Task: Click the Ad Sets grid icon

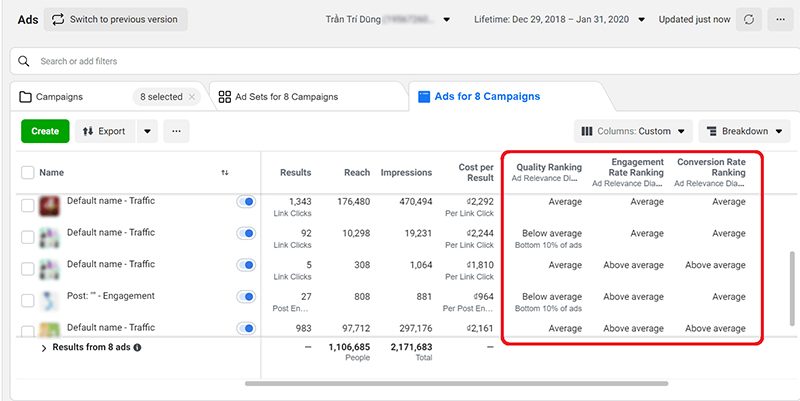Action: [224, 97]
